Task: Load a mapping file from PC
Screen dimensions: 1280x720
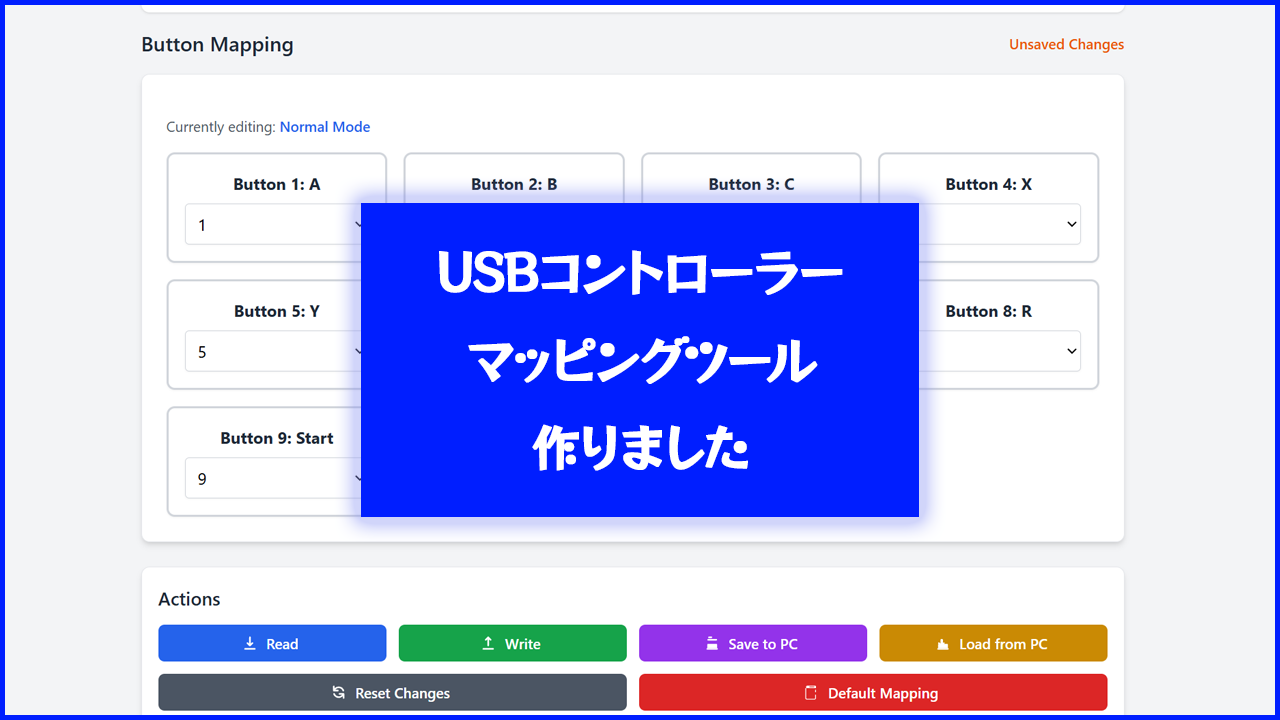Action: coord(993,643)
